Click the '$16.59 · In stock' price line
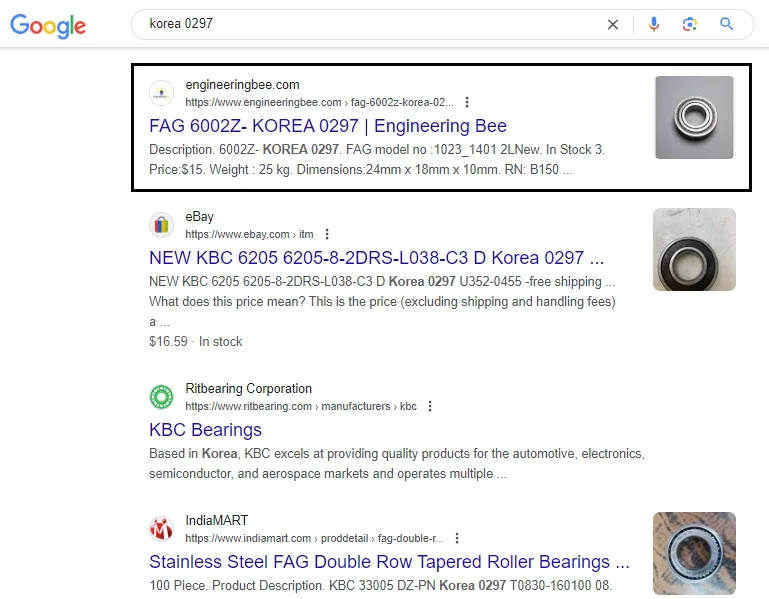This screenshot has height=599, width=769. (196, 341)
